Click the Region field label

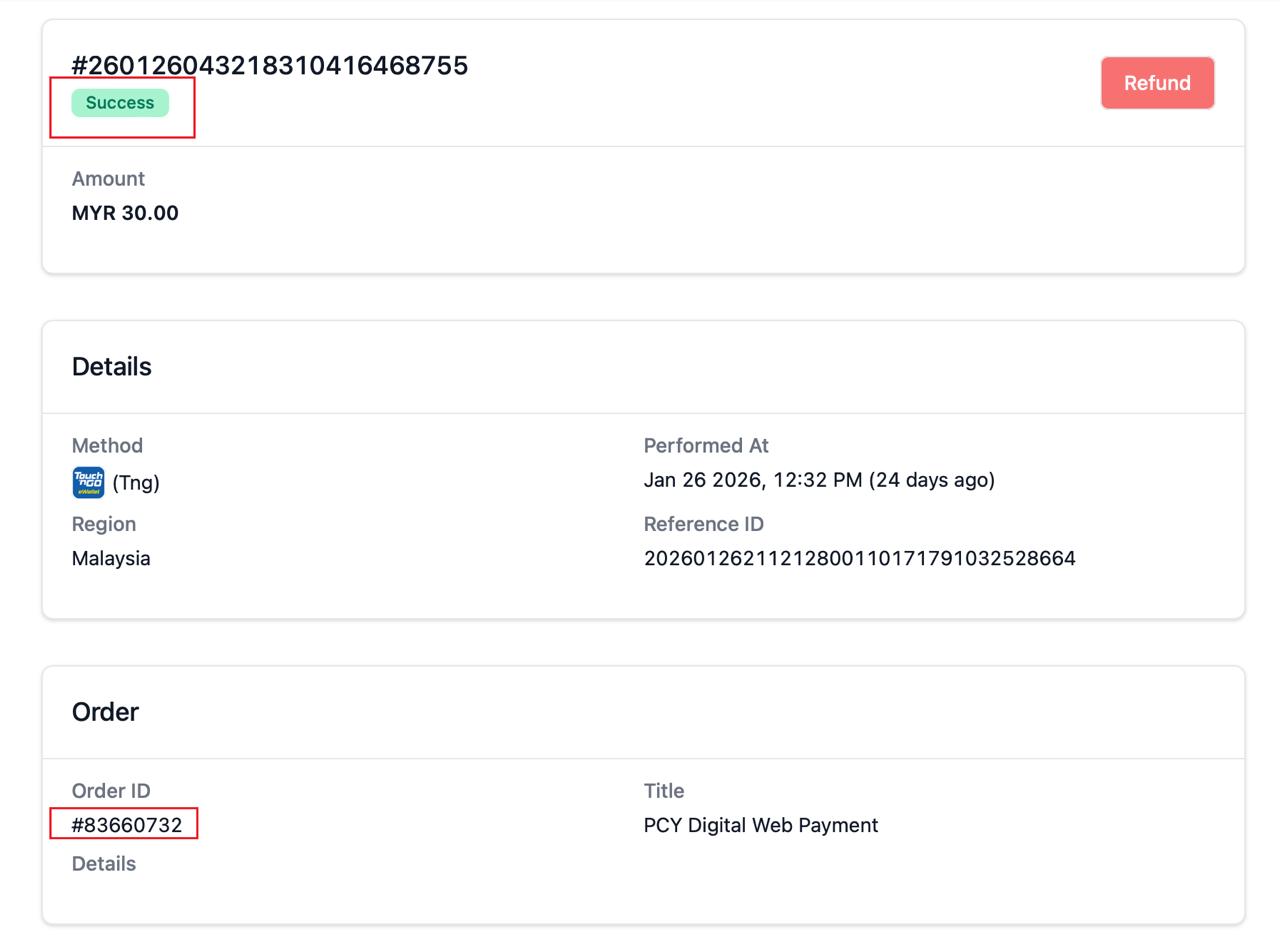click(x=104, y=524)
